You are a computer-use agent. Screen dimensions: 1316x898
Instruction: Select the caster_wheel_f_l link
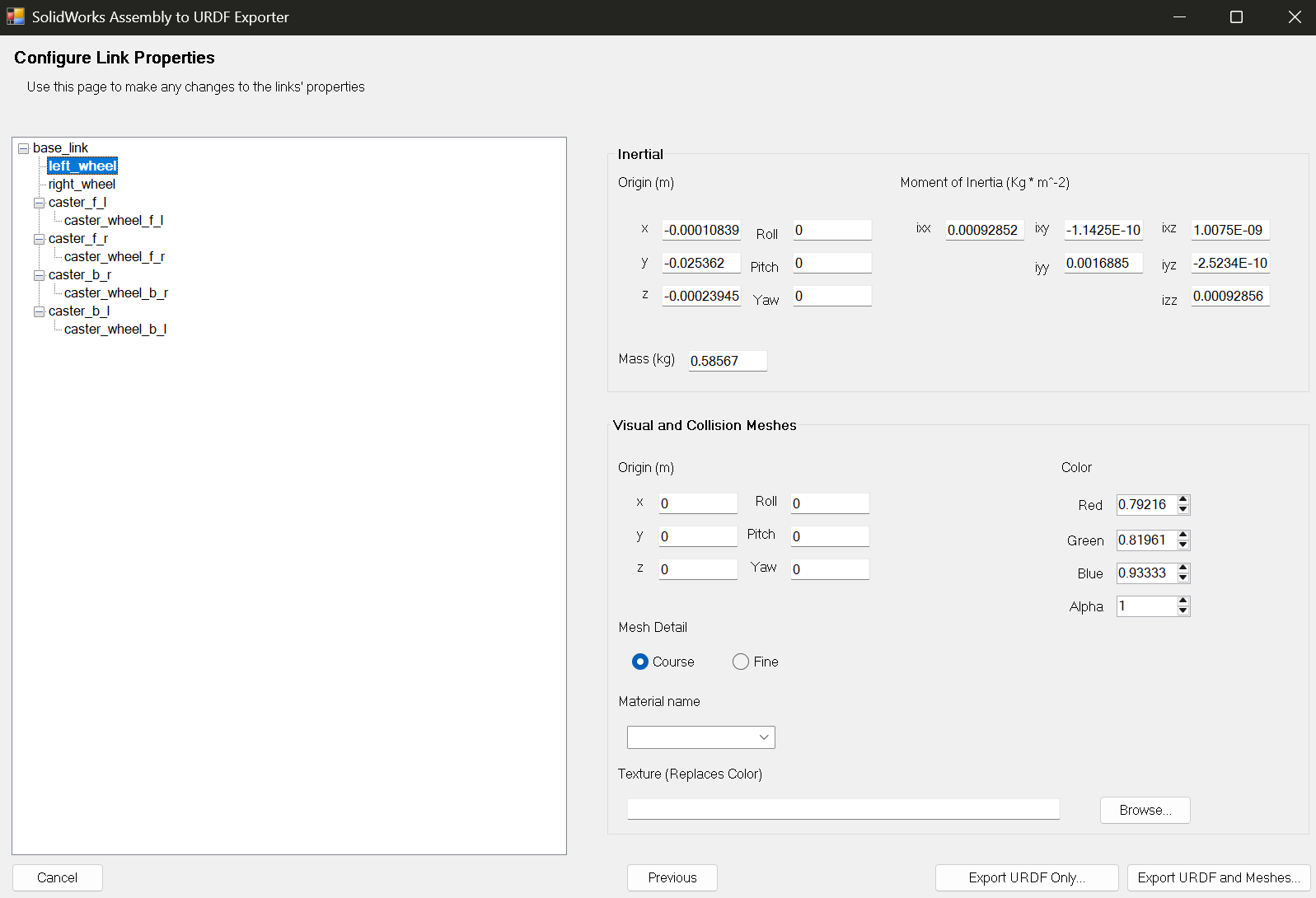(x=114, y=220)
